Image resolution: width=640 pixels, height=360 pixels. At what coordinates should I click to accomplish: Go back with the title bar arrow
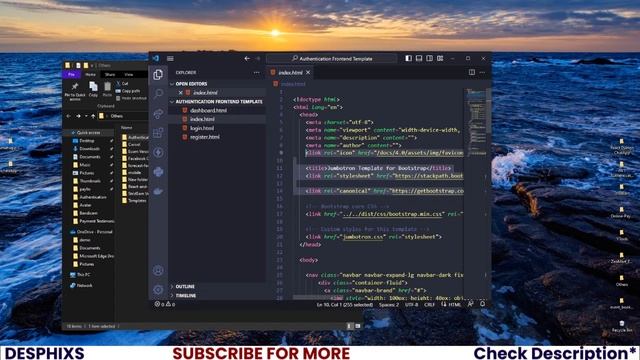[x=247, y=59]
